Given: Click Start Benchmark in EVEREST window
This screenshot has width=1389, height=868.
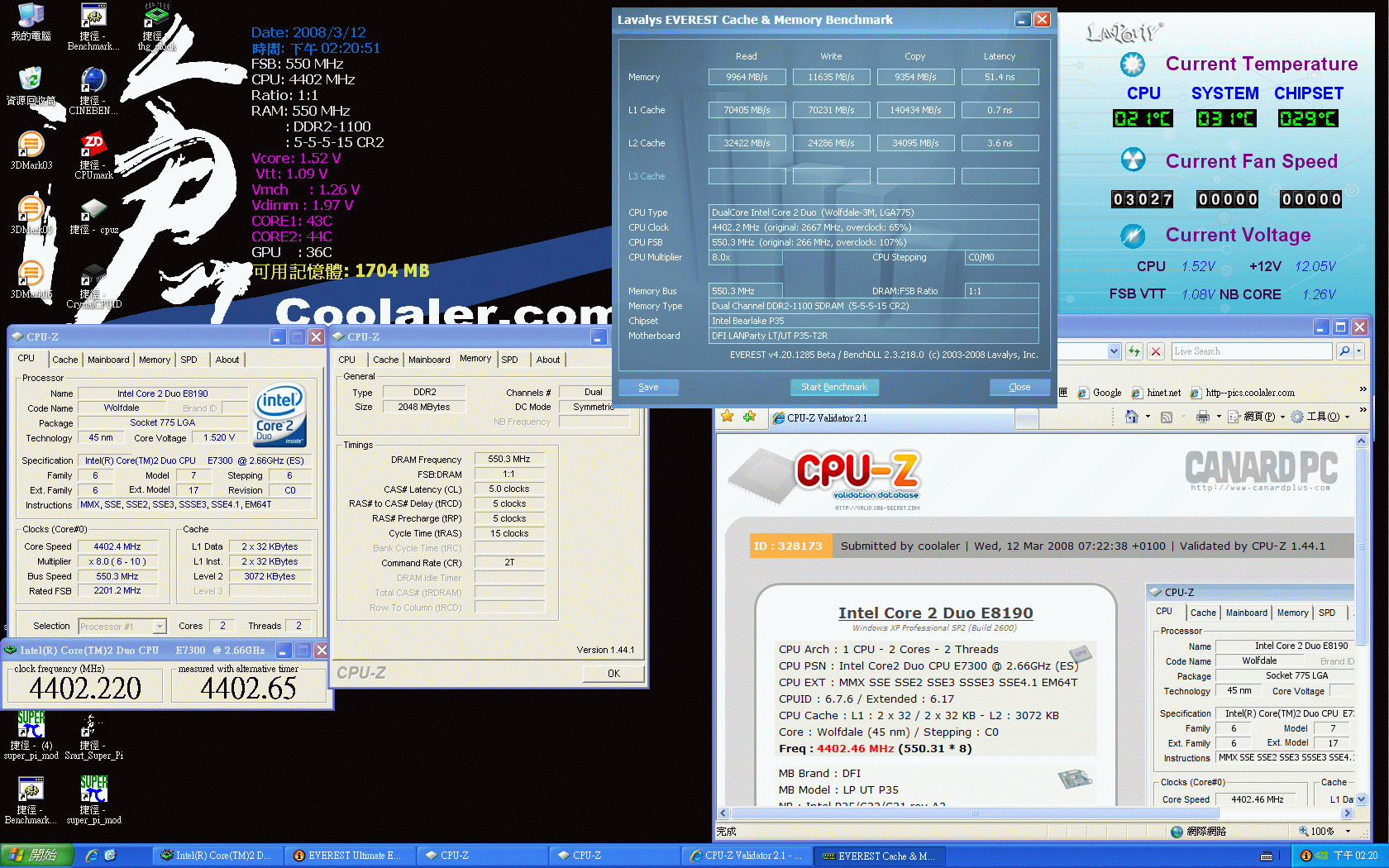Looking at the screenshot, I should coord(833,387).
